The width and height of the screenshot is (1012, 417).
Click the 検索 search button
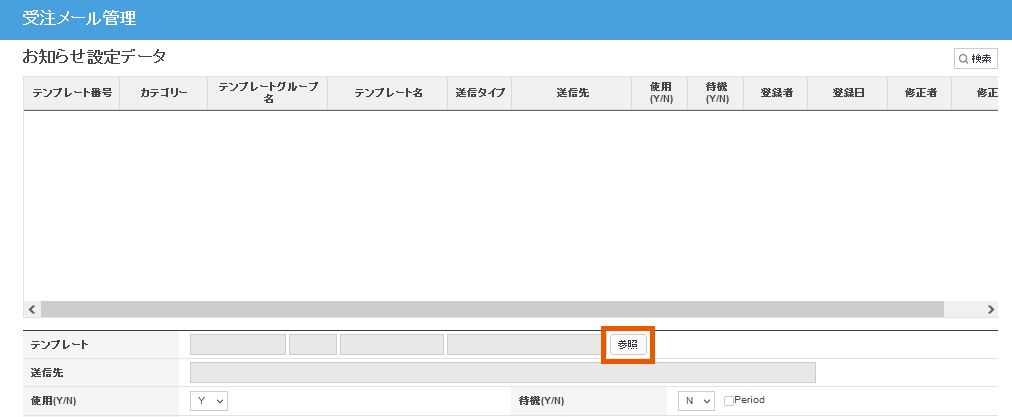point(976,59)
